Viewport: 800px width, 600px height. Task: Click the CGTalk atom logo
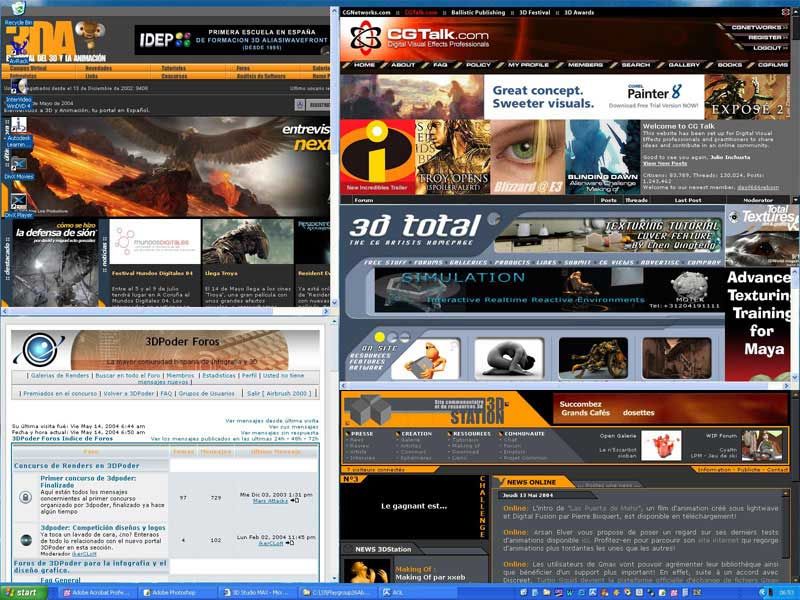tap(366, 37)
